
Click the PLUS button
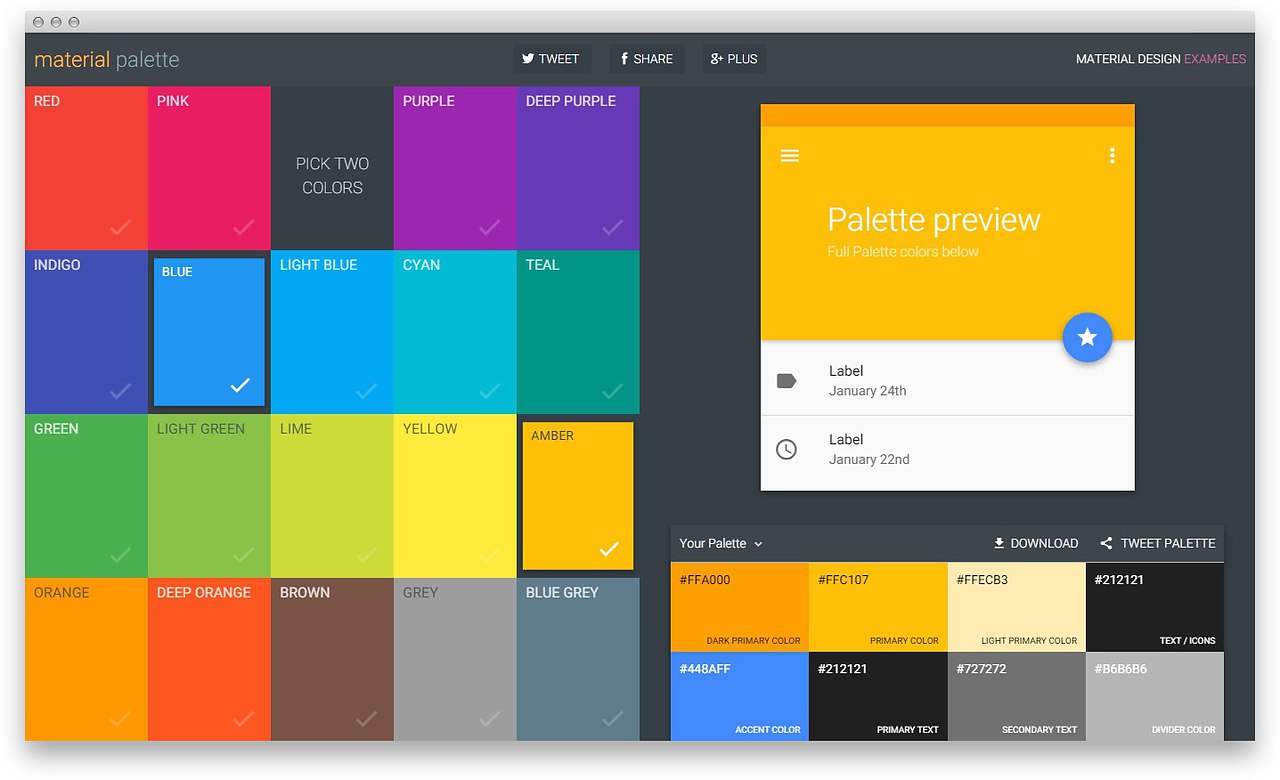(734, 59)
